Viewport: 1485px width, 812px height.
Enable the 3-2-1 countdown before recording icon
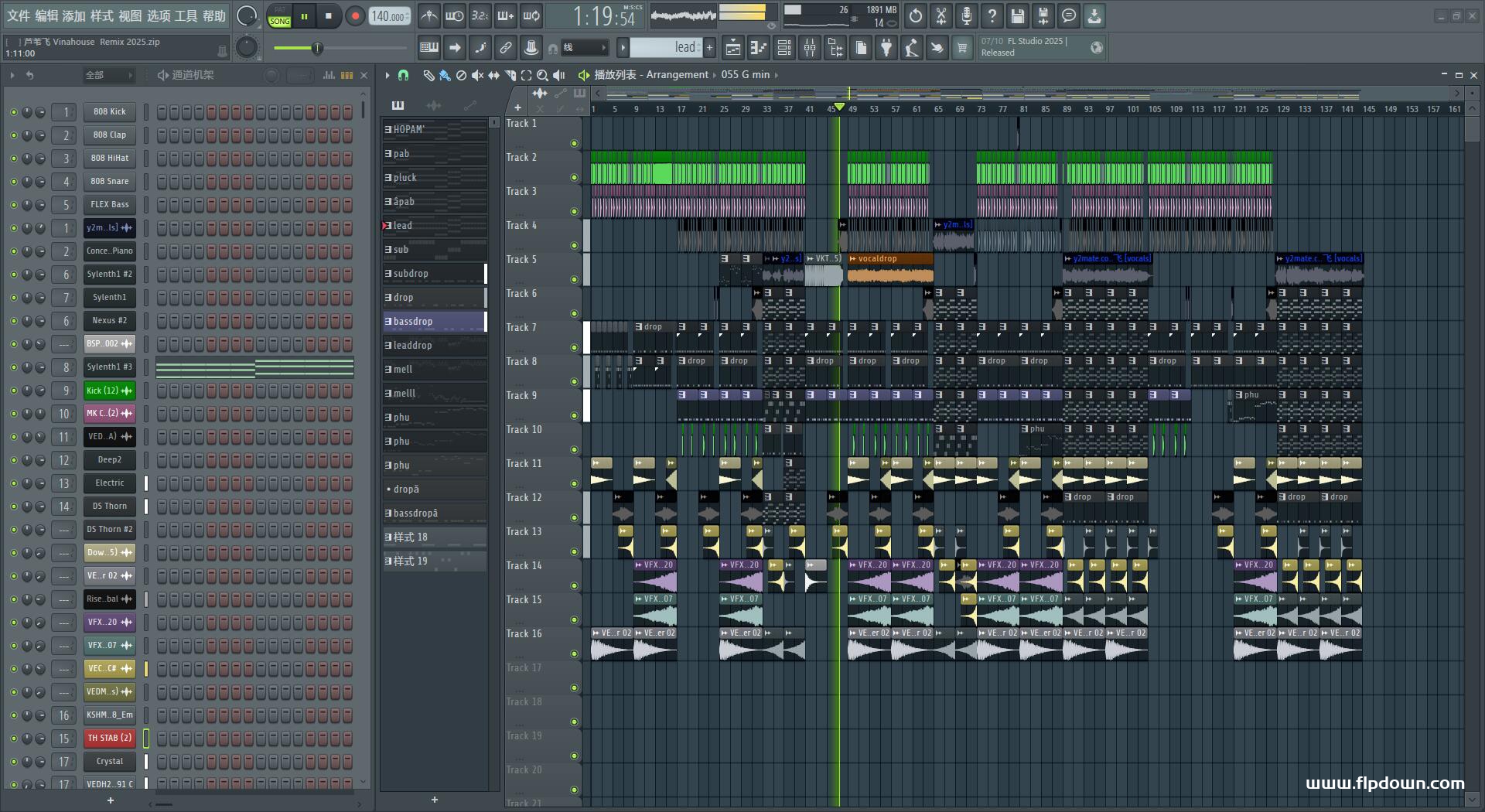480,15
